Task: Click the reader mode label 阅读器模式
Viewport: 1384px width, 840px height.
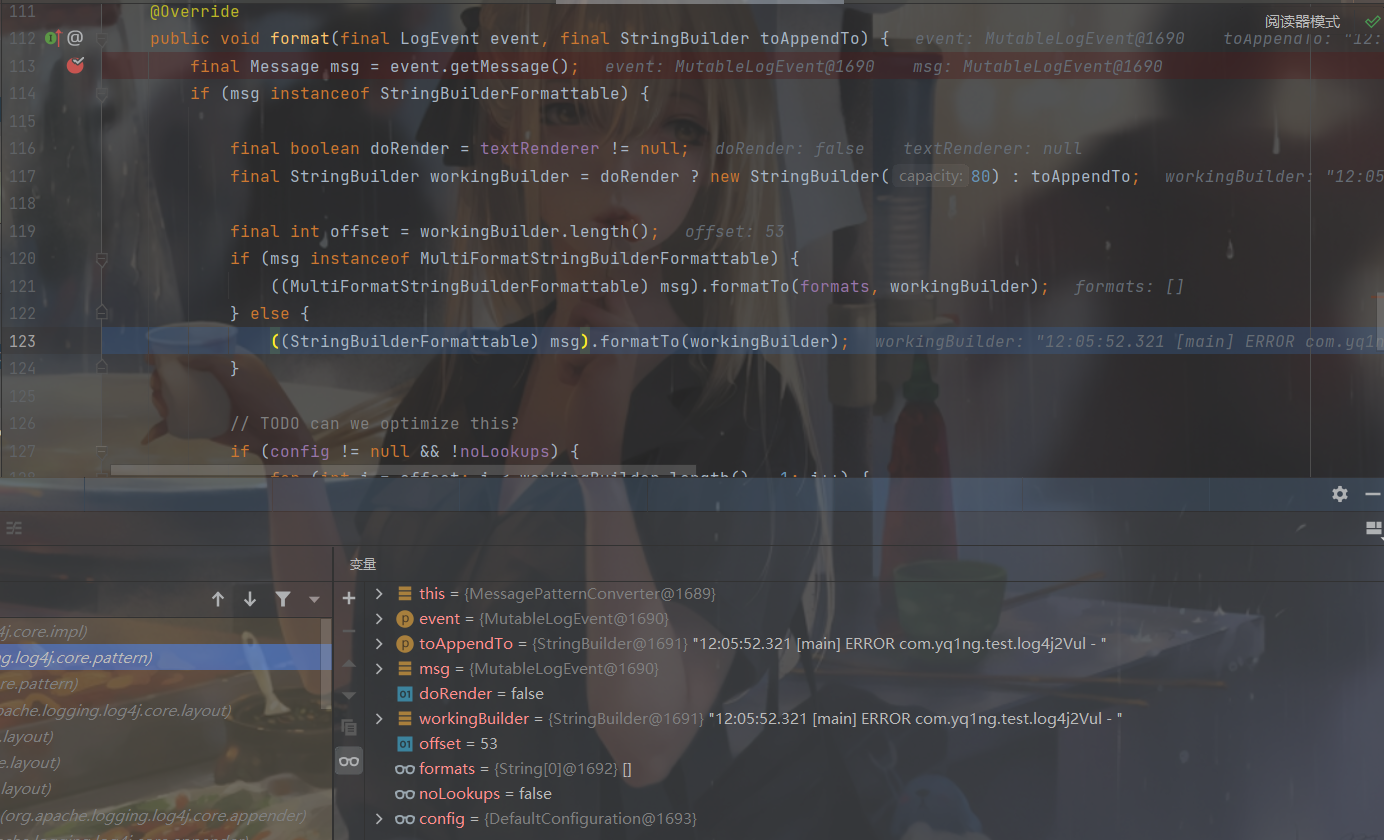Action: point(1302,21)
